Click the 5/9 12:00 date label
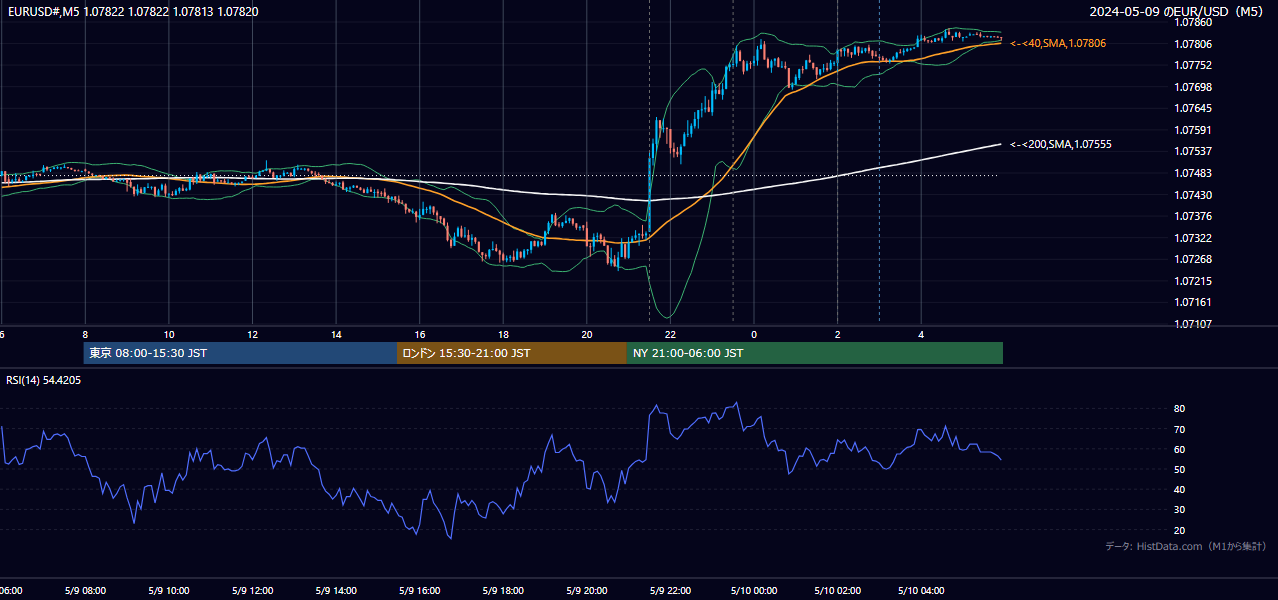 252,591
